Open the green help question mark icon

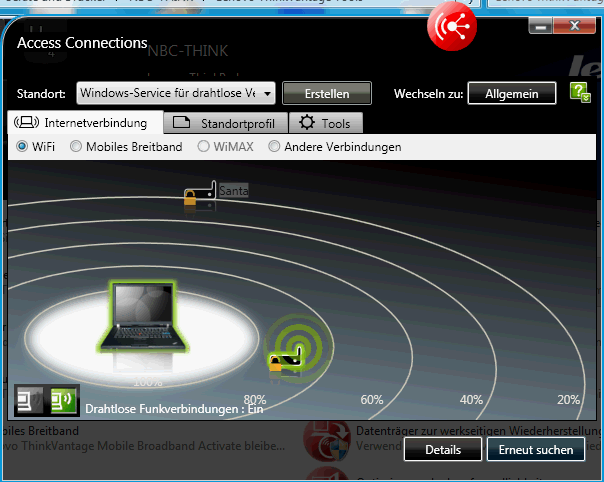[580, 92]
